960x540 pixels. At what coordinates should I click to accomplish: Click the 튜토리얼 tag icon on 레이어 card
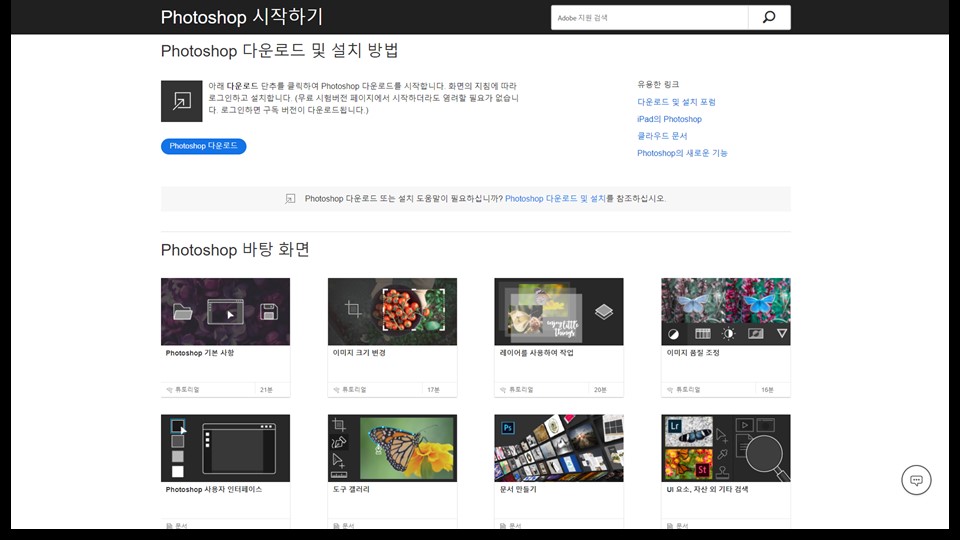click(x=503, y=390)
